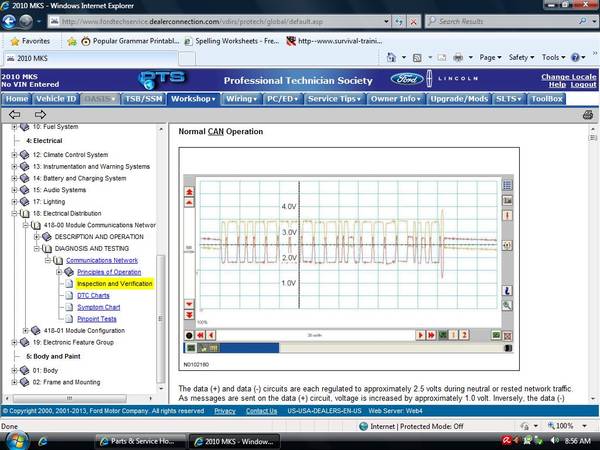Open Symptom Chart link
Image resolution: width=600 pixels, height=450 pixels.
(x=99, y=307)
